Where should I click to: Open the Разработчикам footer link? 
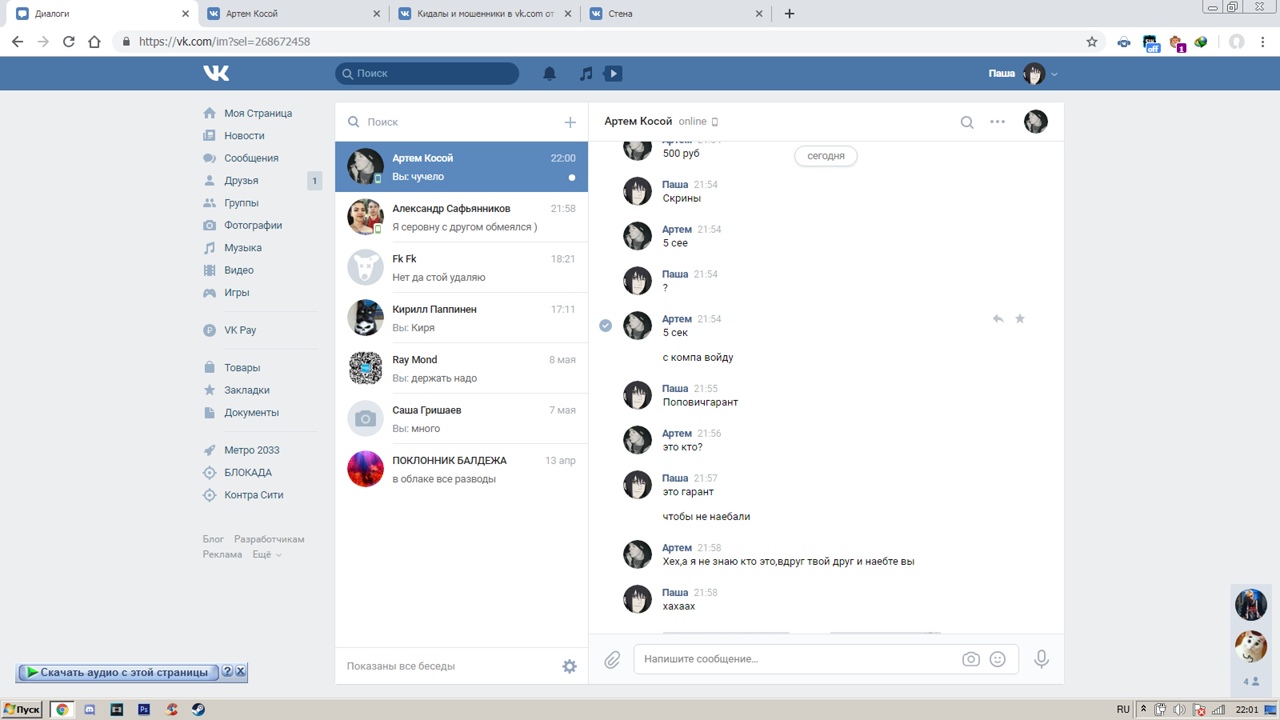click(269, 539)
